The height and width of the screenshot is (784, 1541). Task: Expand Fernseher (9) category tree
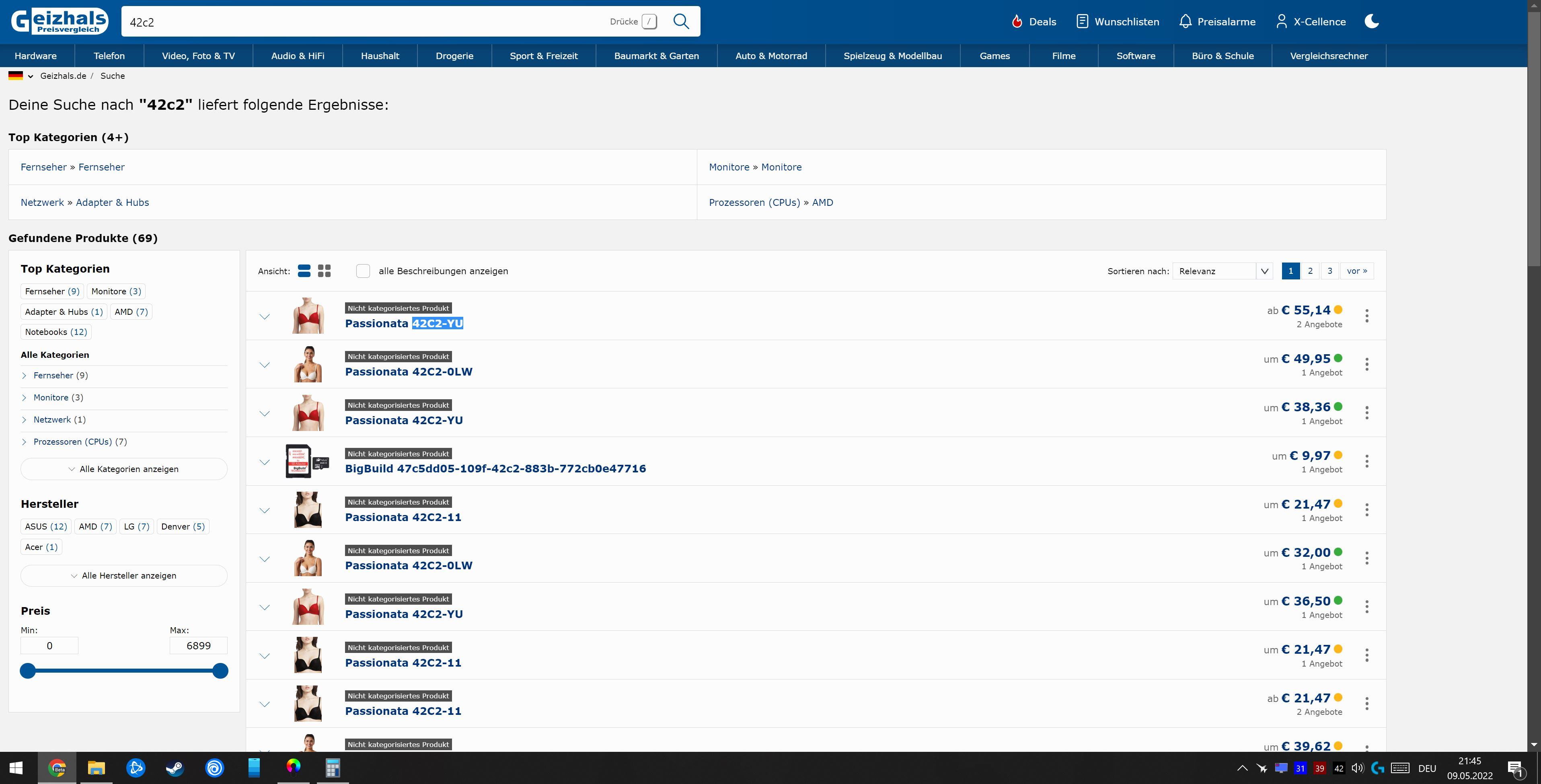[24, 376]
